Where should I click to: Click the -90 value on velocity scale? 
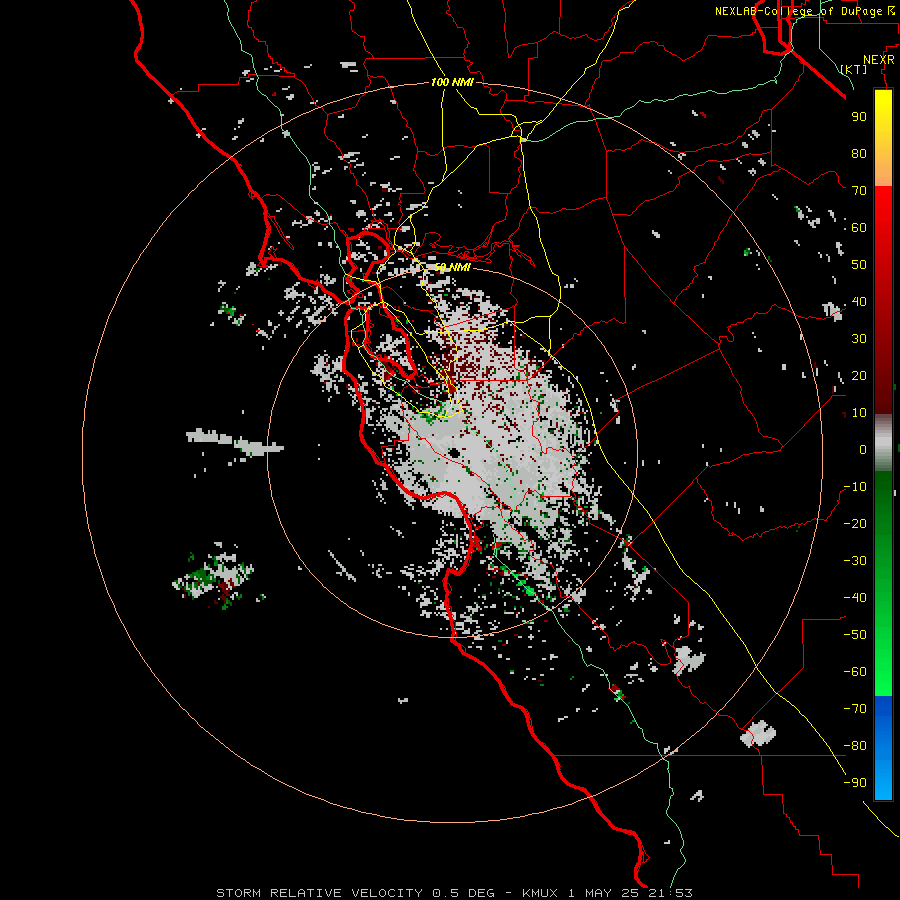coord(855,783)
